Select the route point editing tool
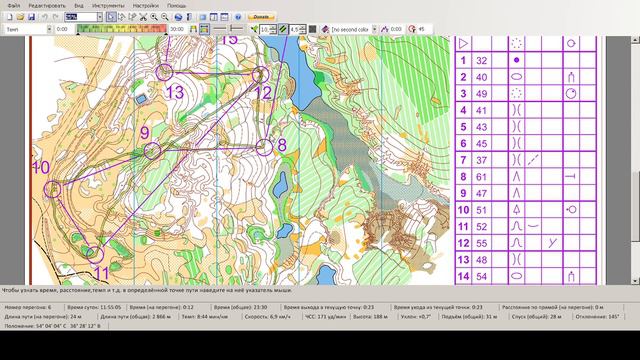The width and height of the screenshot is (640, 360). point(122,17)
